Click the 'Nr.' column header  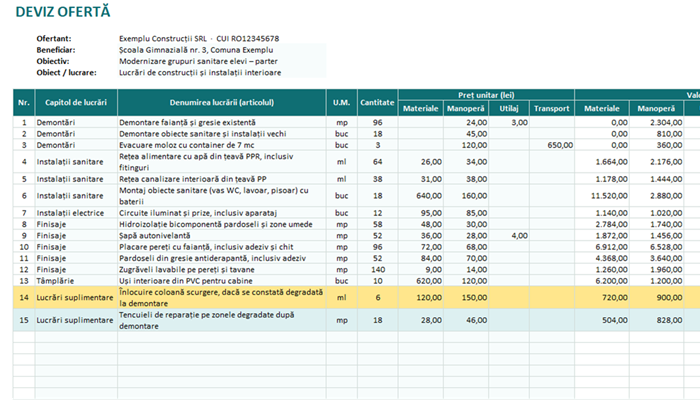tap(24, 102)
